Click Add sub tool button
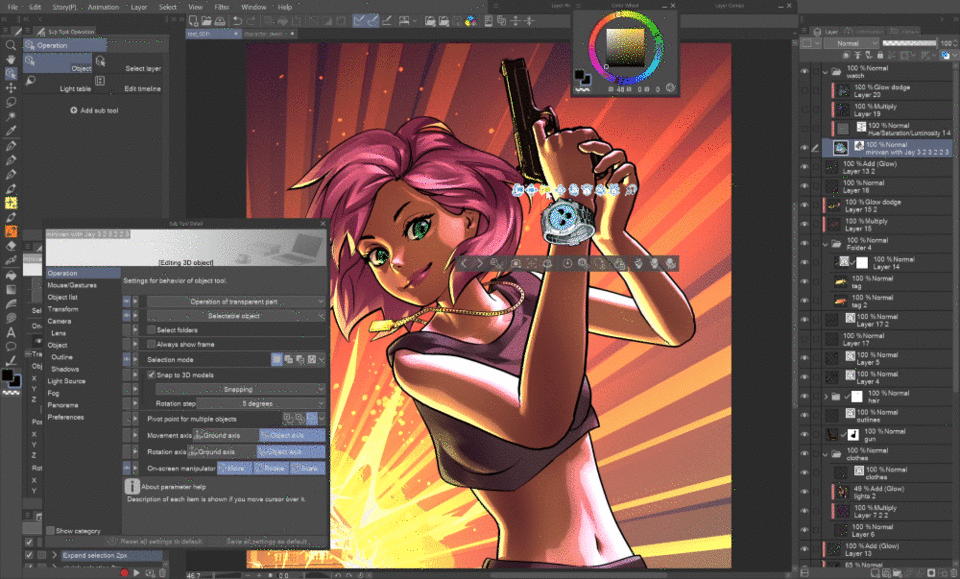Viewport: 960px width, 579px height. tap(94, 110)
